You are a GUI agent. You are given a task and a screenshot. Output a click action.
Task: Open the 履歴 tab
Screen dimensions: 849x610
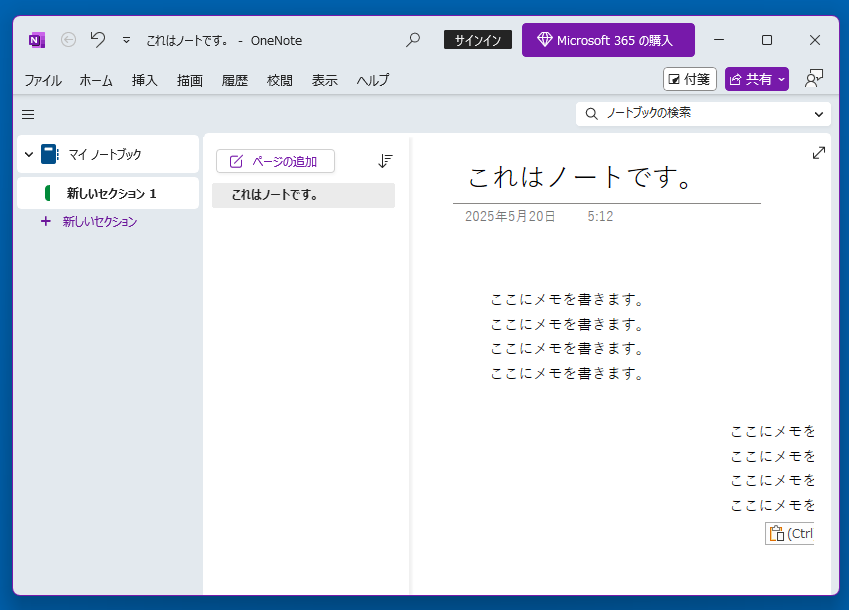click(x=234, y=80)
